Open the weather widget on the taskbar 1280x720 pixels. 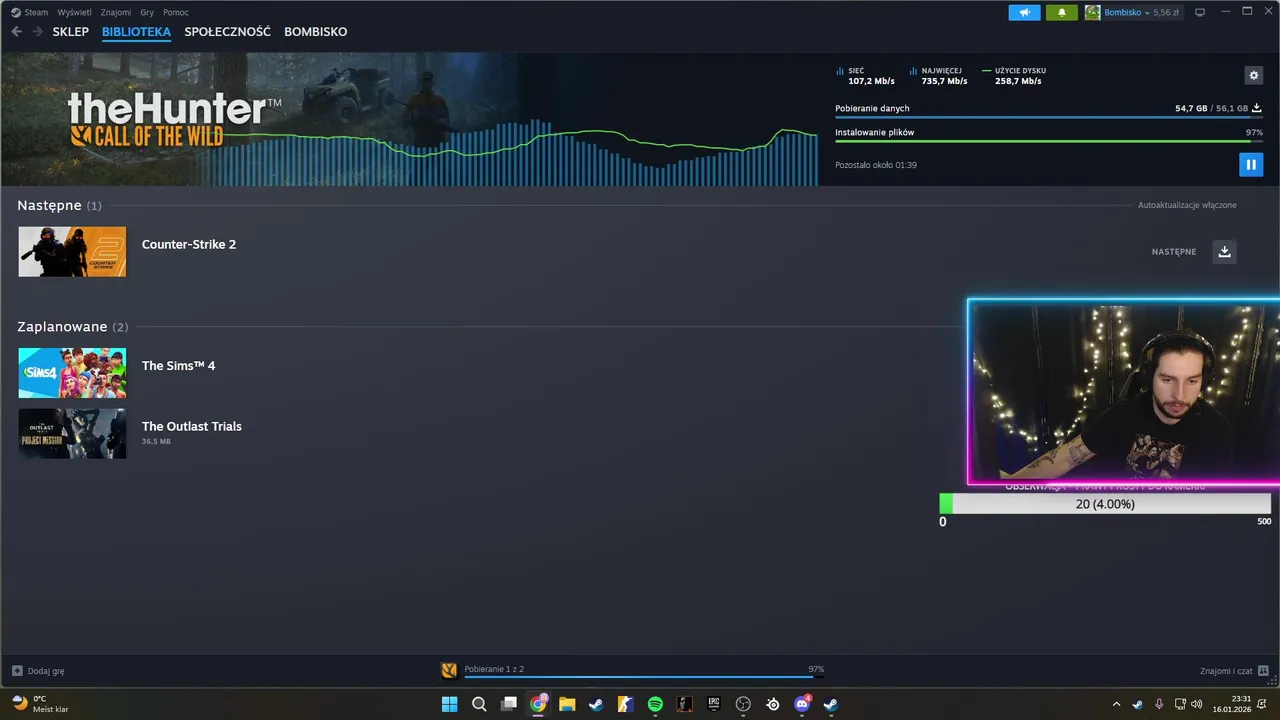click(x=40, y=704)
